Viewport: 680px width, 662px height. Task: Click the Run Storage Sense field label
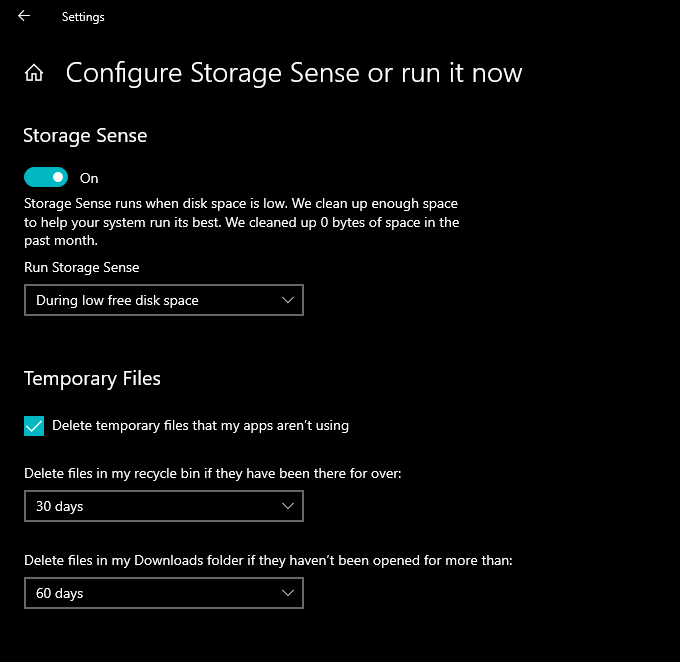point(82,268)
